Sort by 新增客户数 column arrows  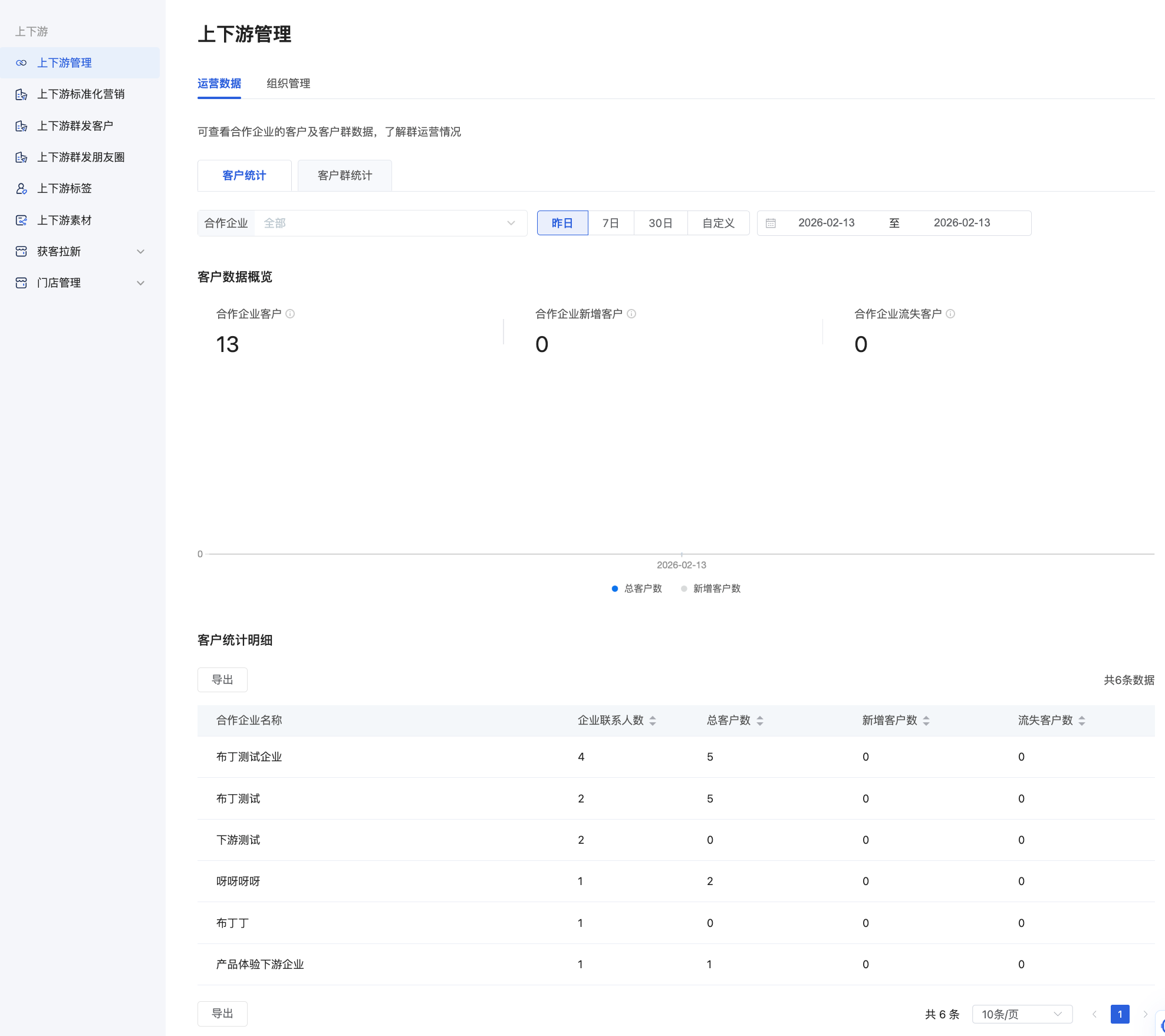click(926, 721)
